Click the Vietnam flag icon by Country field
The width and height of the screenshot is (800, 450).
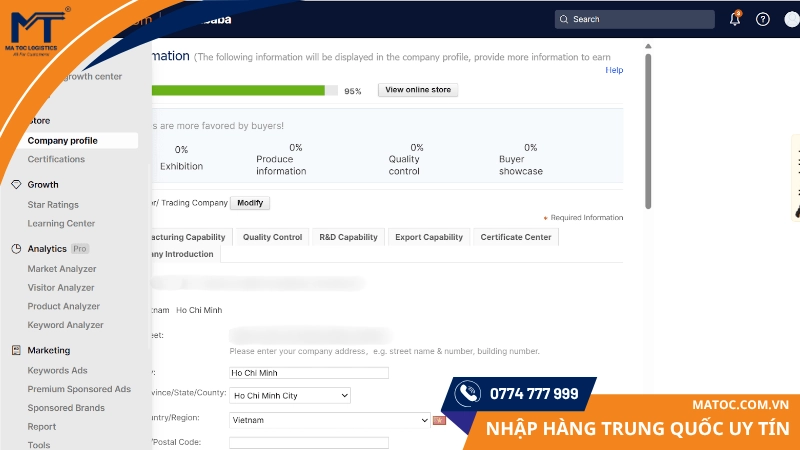click(439, 420)
